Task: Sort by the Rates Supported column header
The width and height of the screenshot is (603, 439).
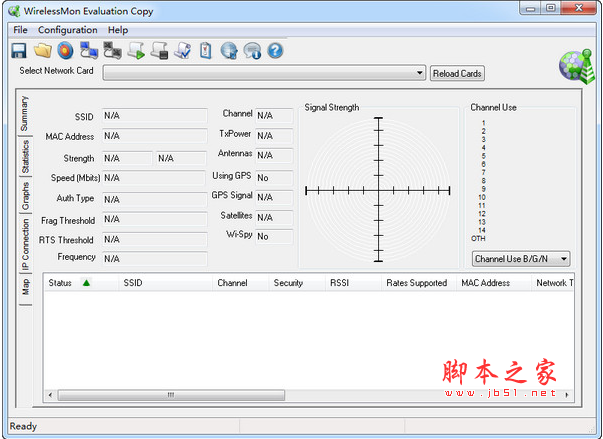Action: click(418, 283)
